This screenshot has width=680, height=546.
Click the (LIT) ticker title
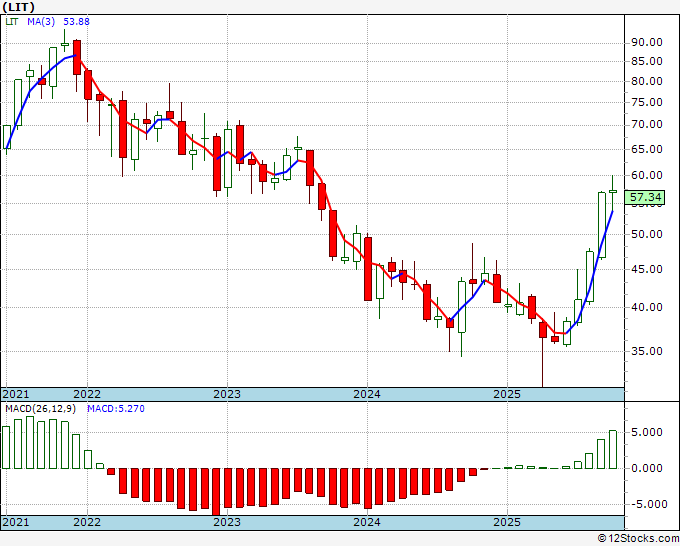[x=18, y=7]
